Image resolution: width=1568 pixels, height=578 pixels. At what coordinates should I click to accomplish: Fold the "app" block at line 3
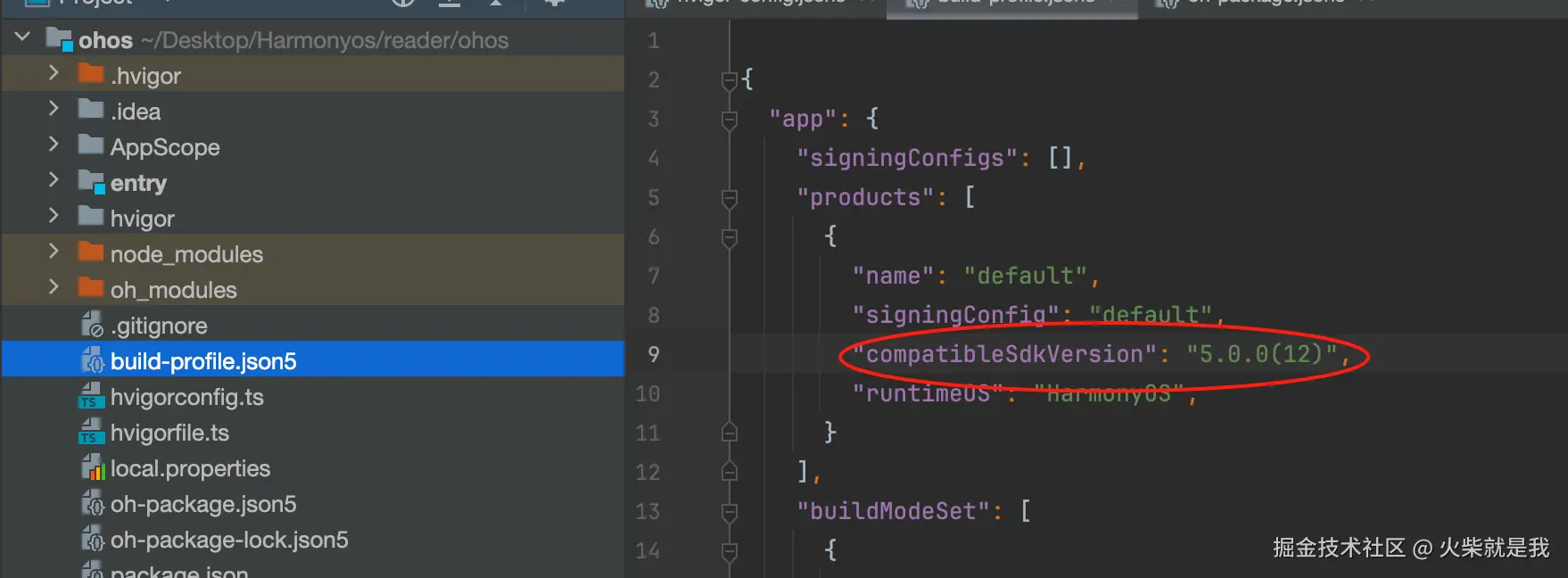[x=729, y=120]
